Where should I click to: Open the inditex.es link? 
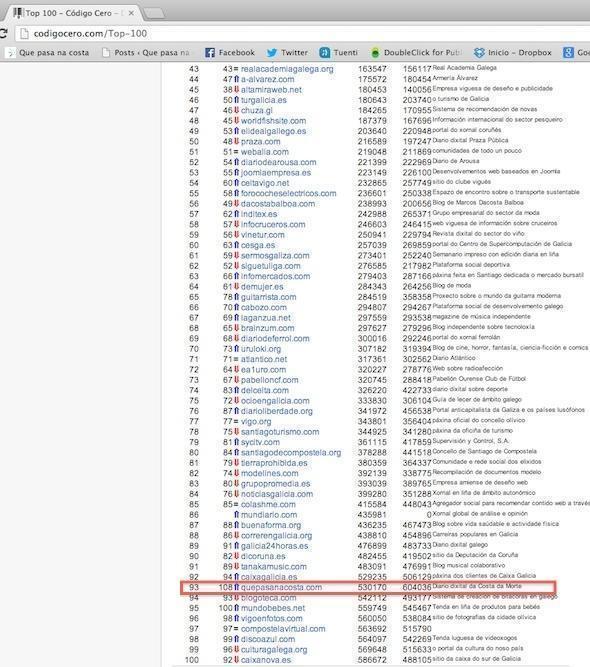click(x=259, y=214)
